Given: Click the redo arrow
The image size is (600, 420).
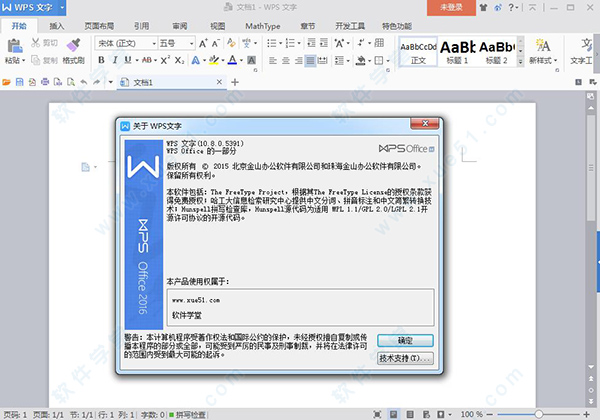Looking at the screenshot, I should click(96, 82).
